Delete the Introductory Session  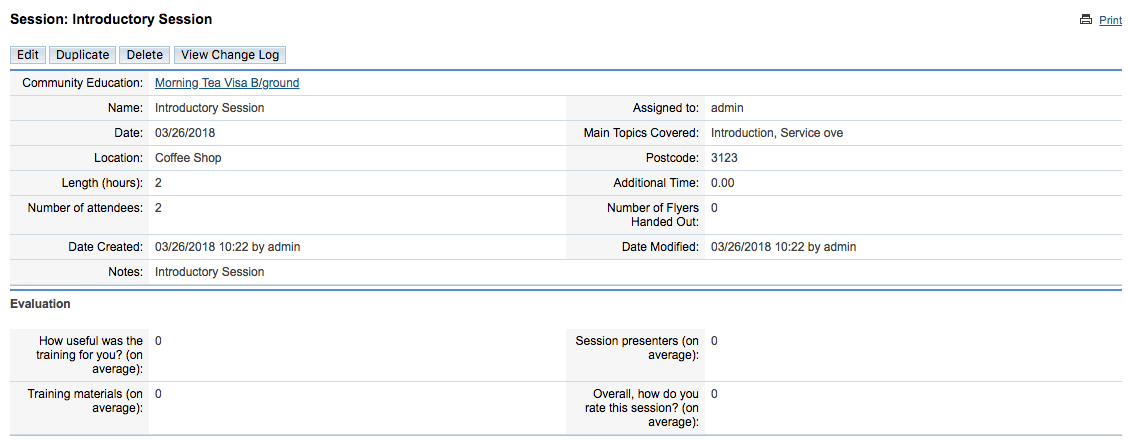(x=145, y=55)
